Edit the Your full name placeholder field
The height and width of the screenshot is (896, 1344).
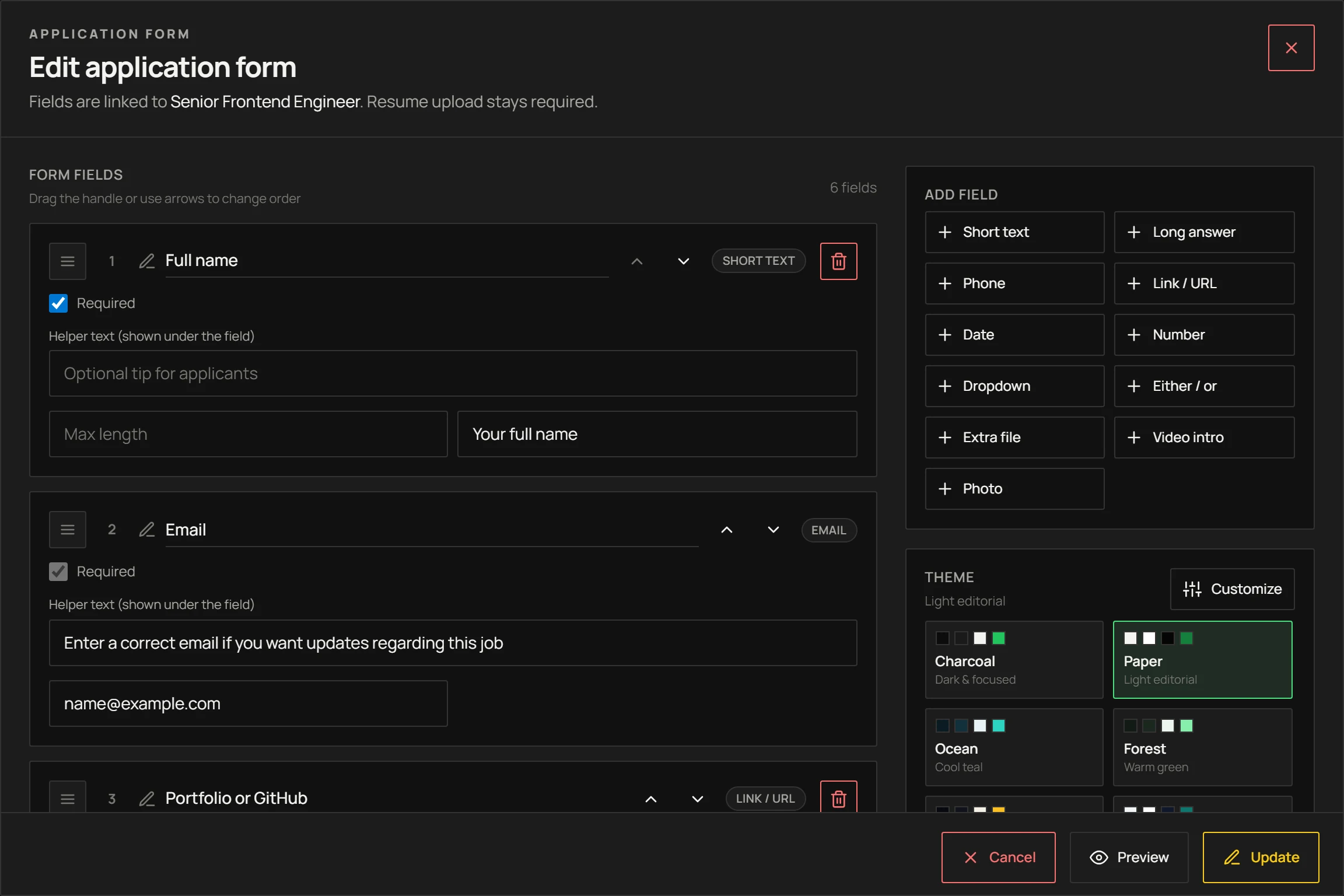pos(657,434)
